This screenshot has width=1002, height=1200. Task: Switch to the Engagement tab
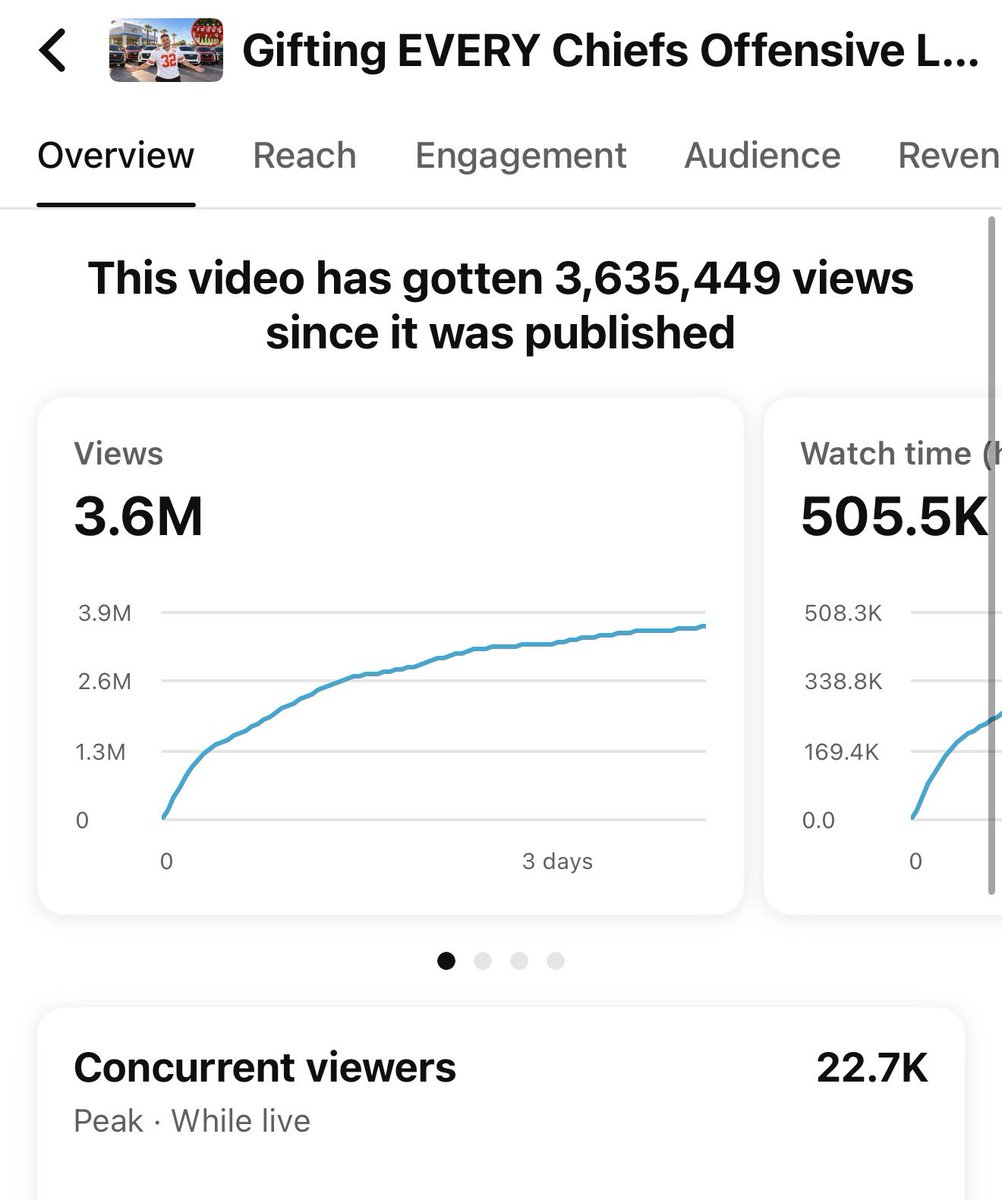pyautogui.click(x=521, y=156)
